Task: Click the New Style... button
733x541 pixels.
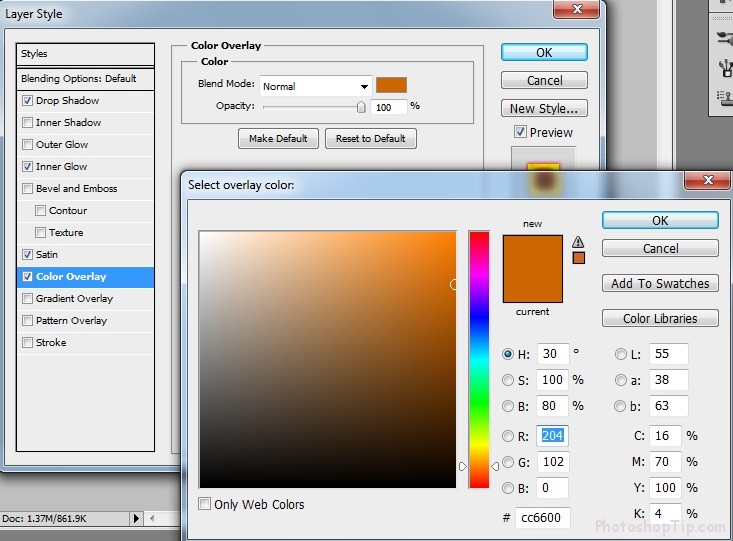Action: 544,108
